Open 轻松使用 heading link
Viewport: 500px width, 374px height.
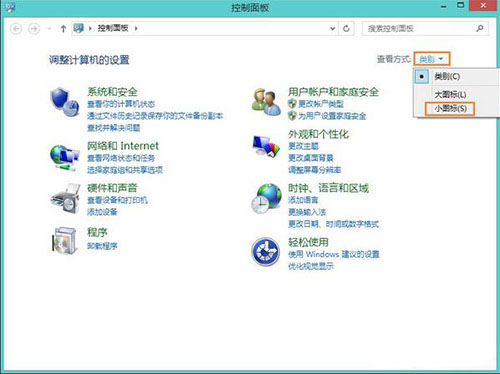pos(309,242)
